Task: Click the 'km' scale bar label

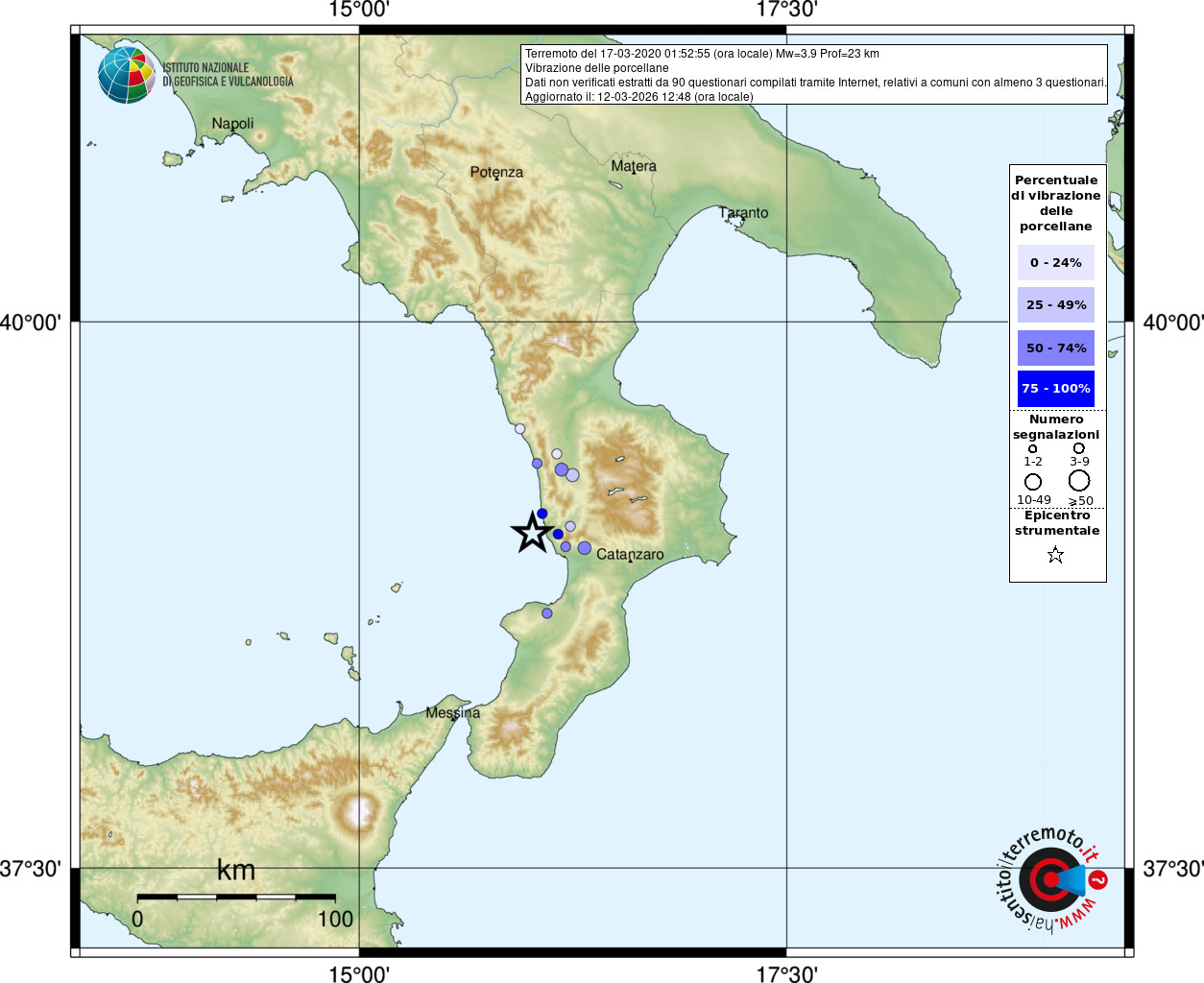Action: coord(236,870)
